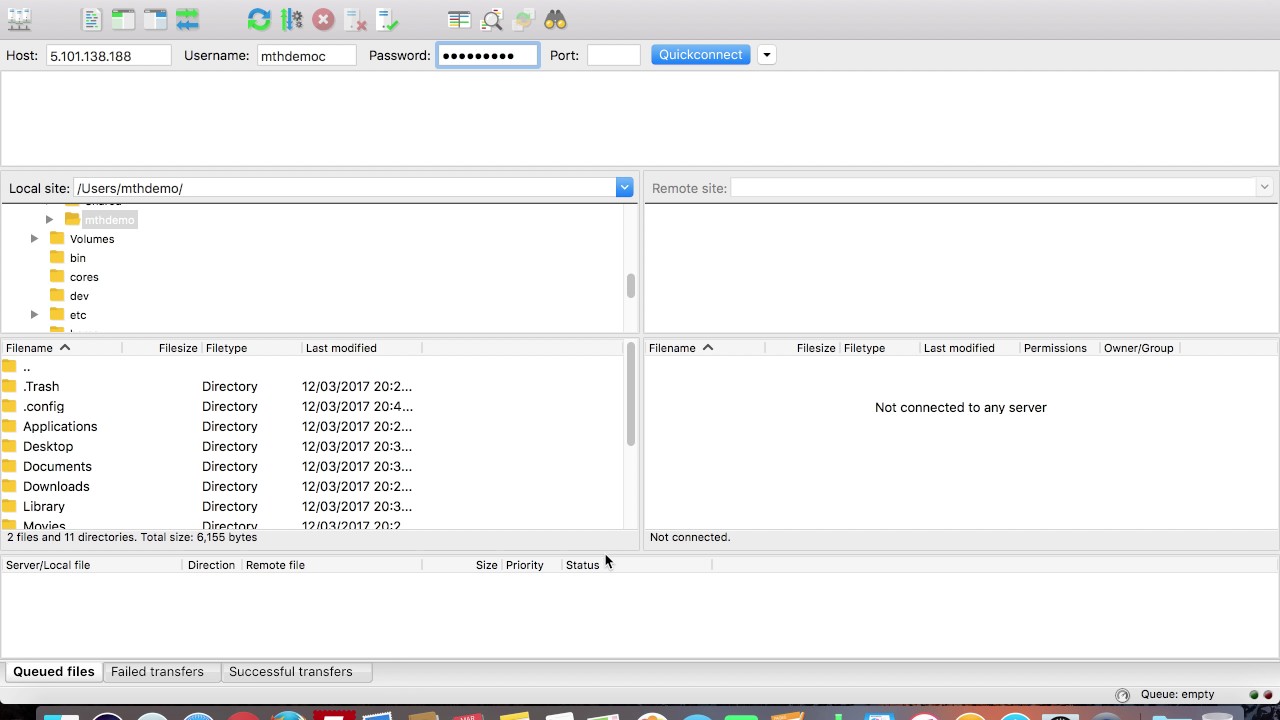The width and height of the screenshot is (1280, 720).
Task: Click into the empty Port field
Action: pos(613,56)
